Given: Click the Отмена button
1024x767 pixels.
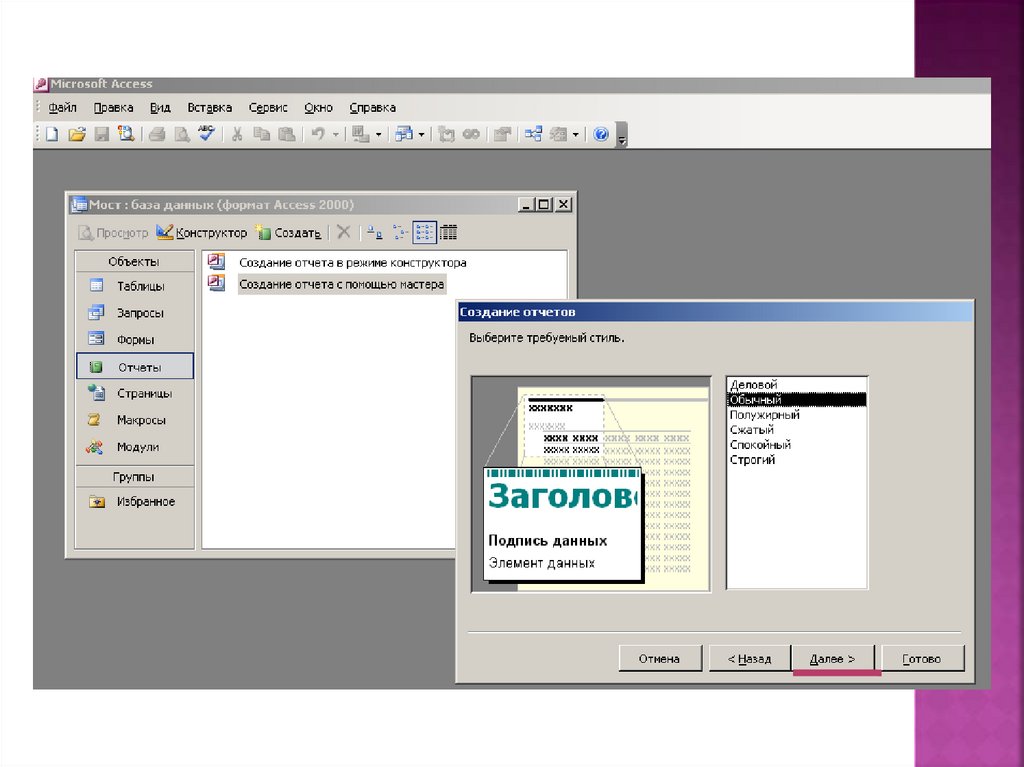Looking at the screenshot, I should tap(660, 659).
